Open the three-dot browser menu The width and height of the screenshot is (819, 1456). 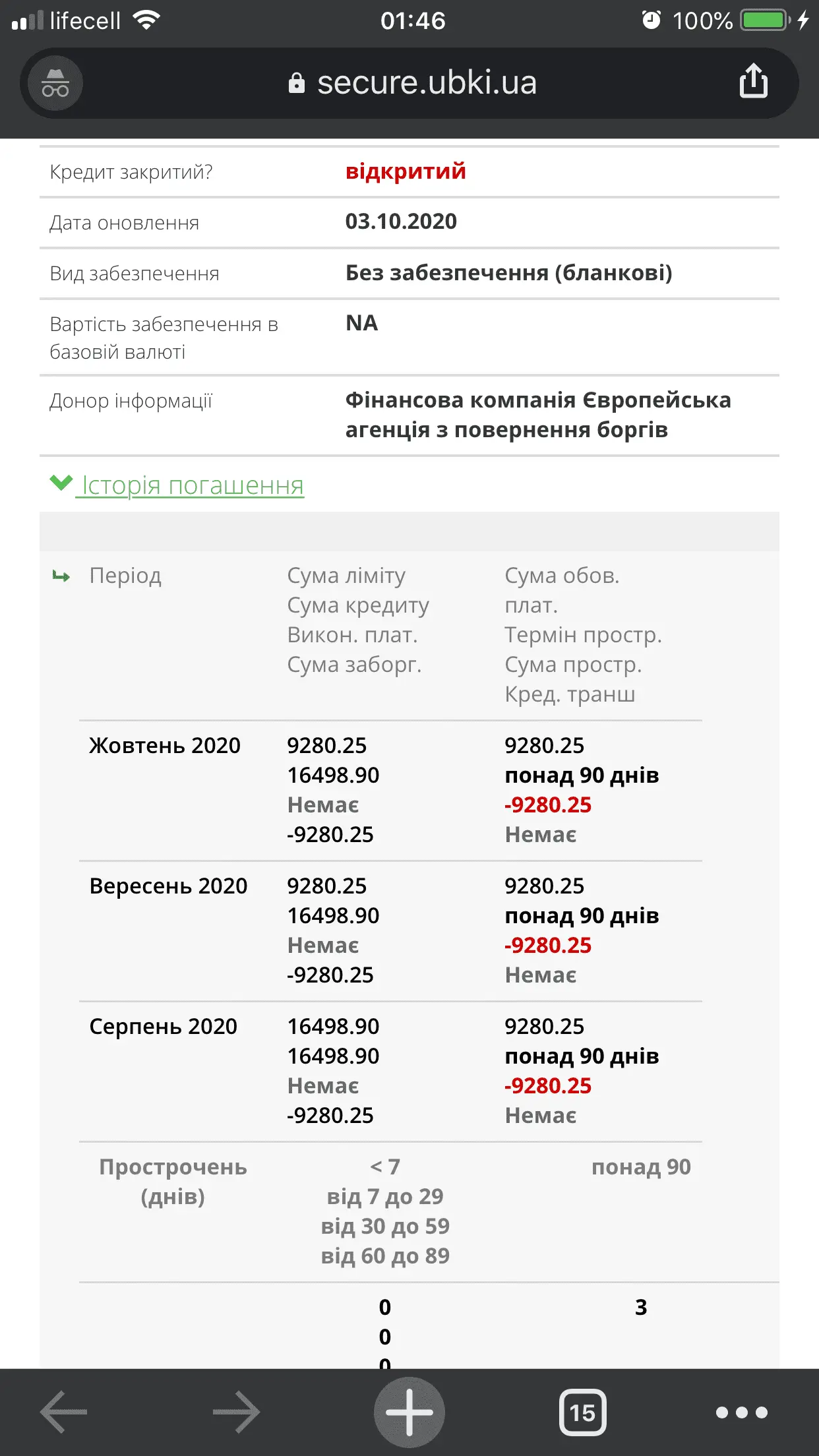coord(742,1412)
